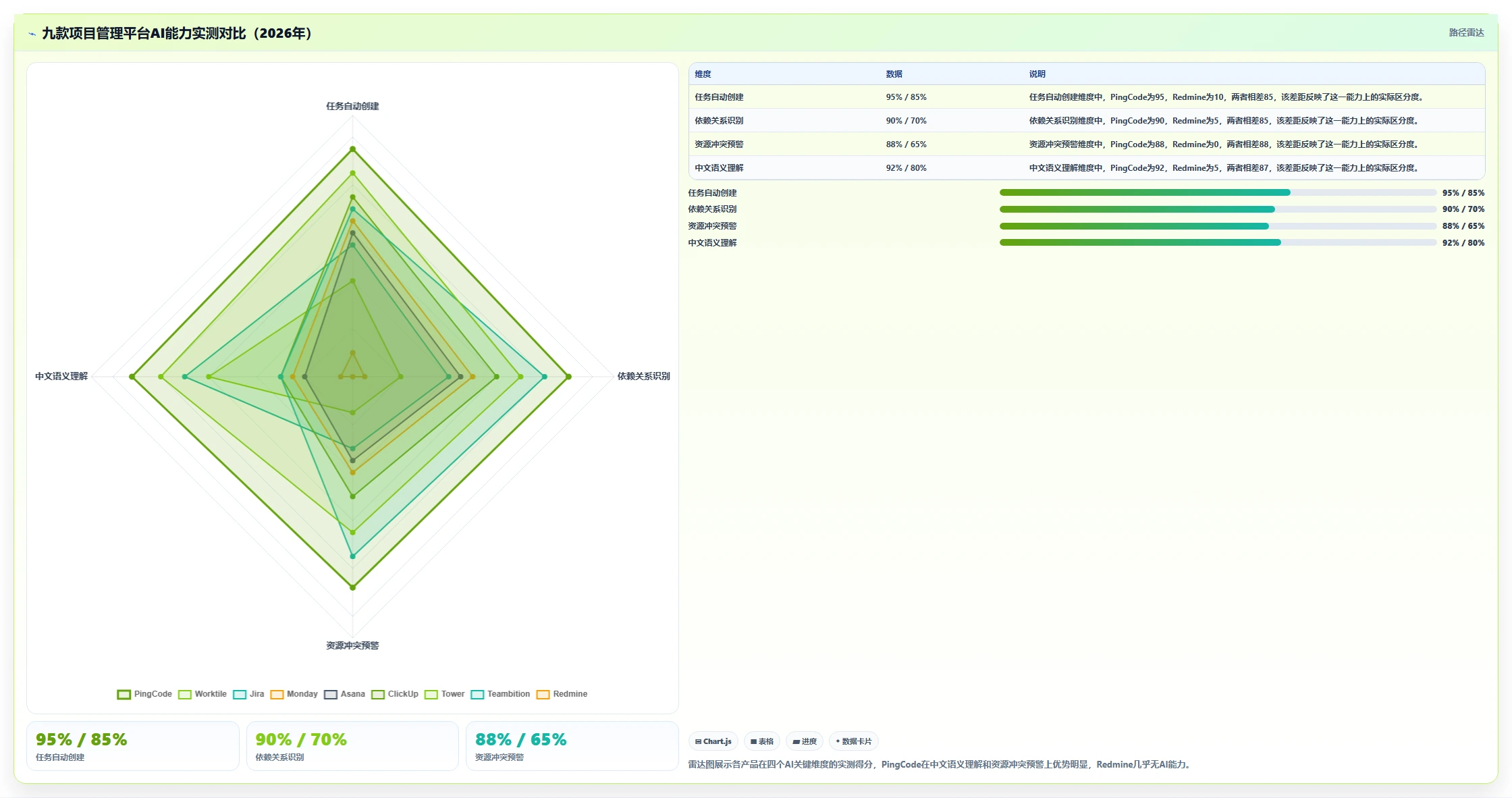Toggle ClickUp series in chart legend

coord(395,694)
